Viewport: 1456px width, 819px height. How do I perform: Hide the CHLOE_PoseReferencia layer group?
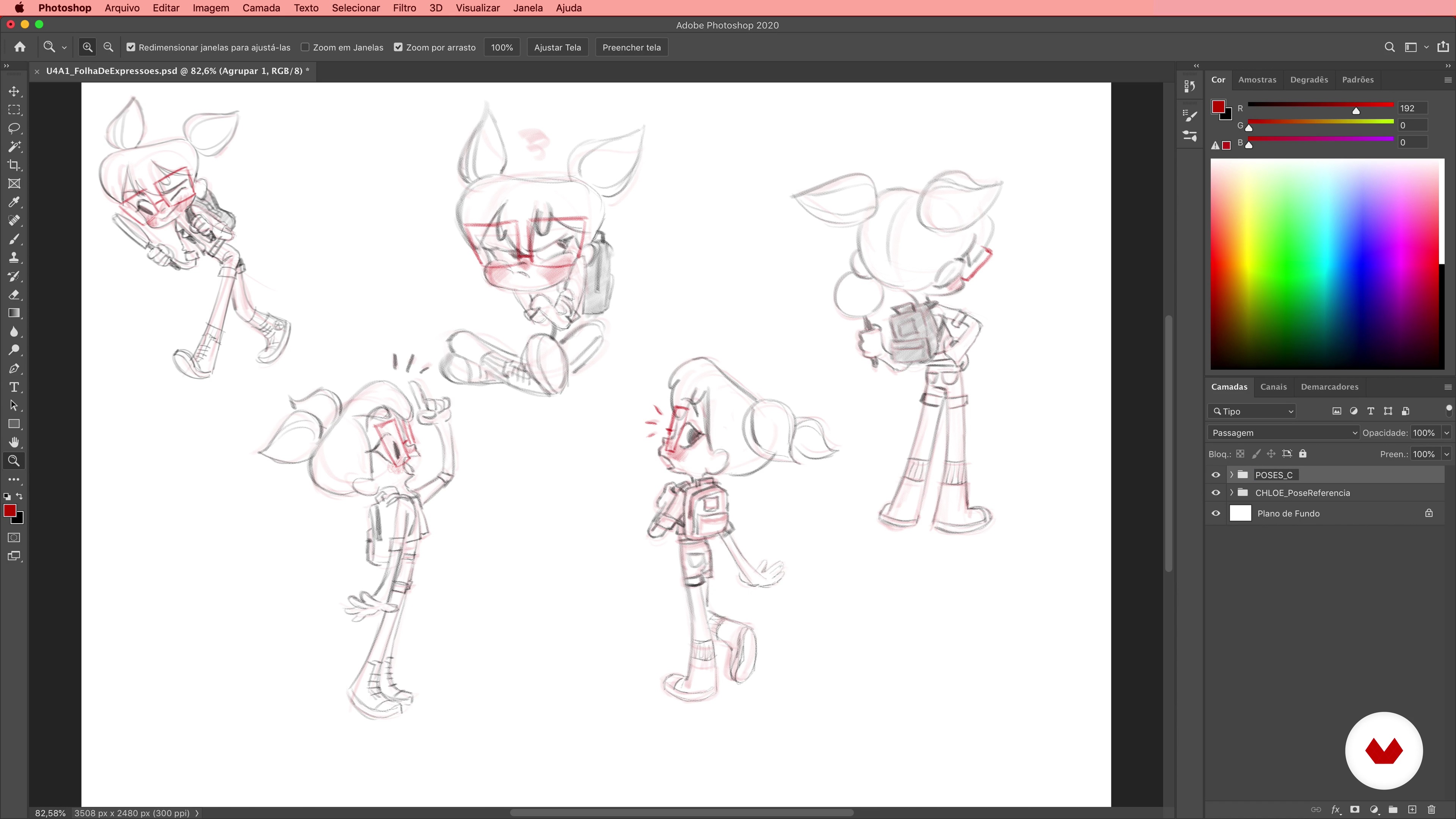(x=1216, y=493)
